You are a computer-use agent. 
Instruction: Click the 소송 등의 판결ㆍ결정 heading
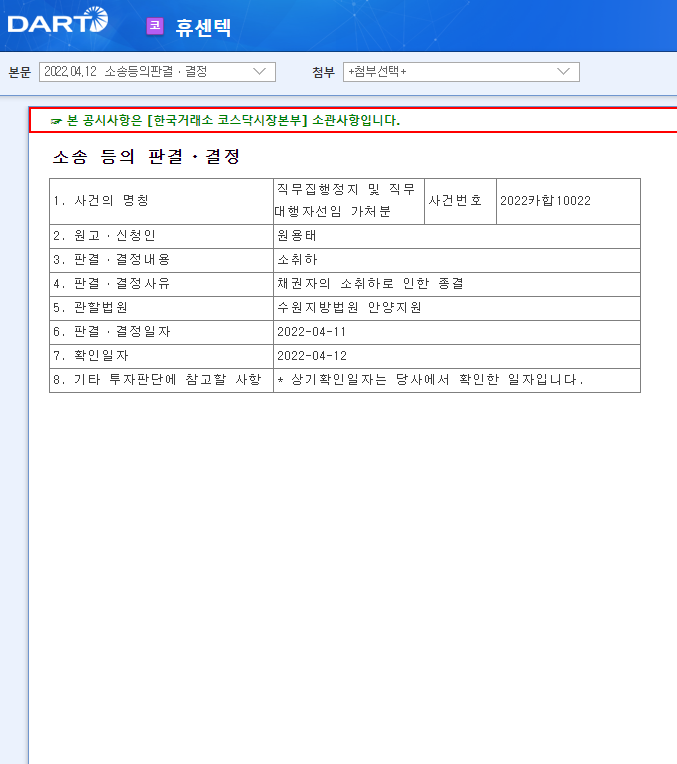(x=146, y=157)
